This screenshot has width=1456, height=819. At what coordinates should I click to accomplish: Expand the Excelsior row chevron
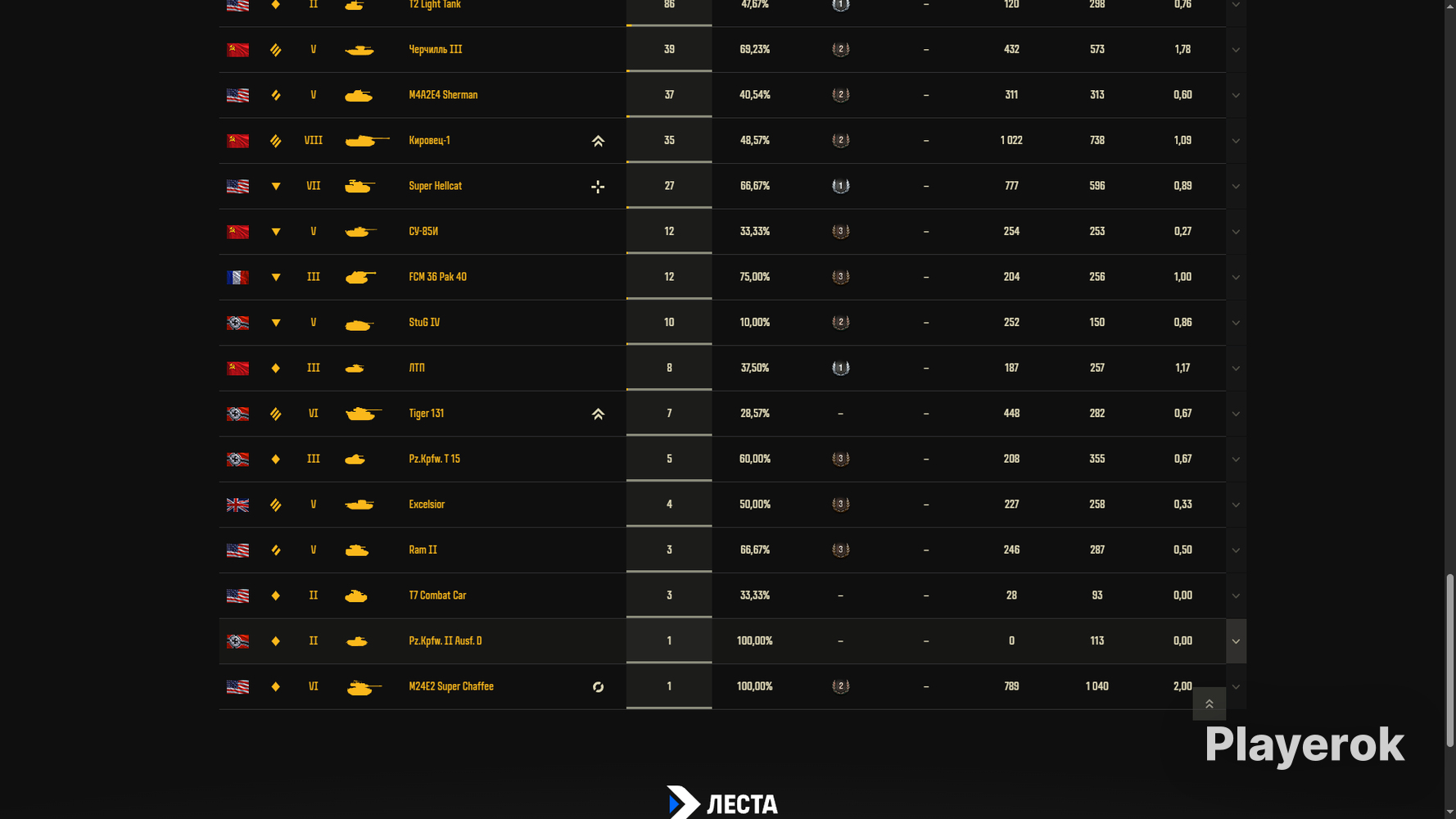pyautogui.click(x=1236, y=505)
